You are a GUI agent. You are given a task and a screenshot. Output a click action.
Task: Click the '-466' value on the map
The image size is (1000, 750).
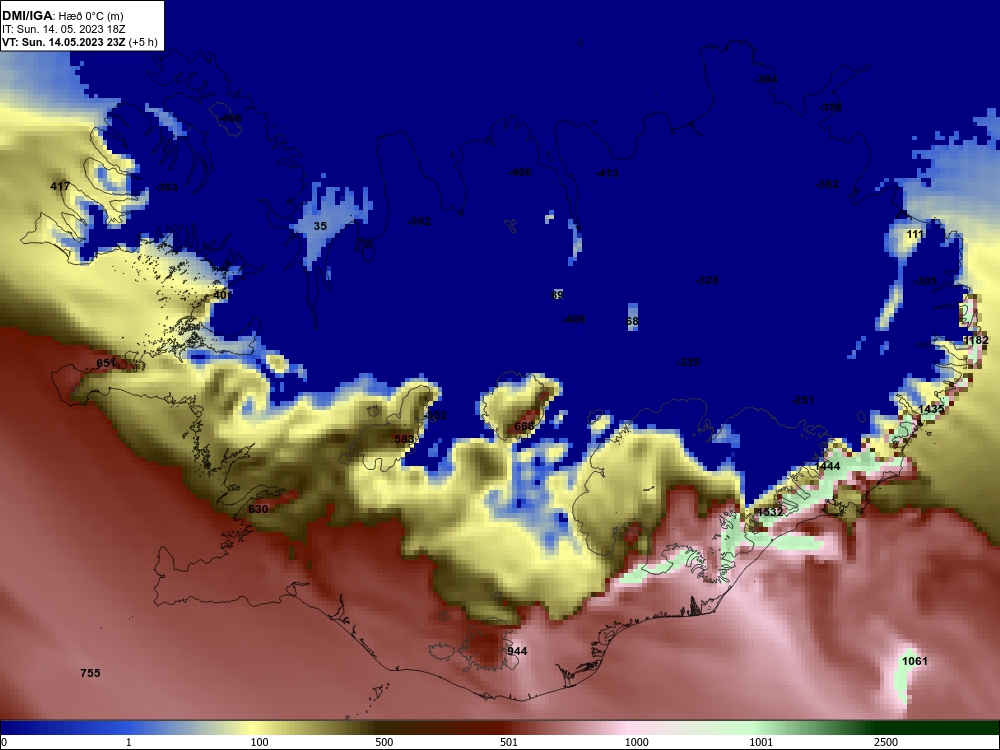[230, 119]
